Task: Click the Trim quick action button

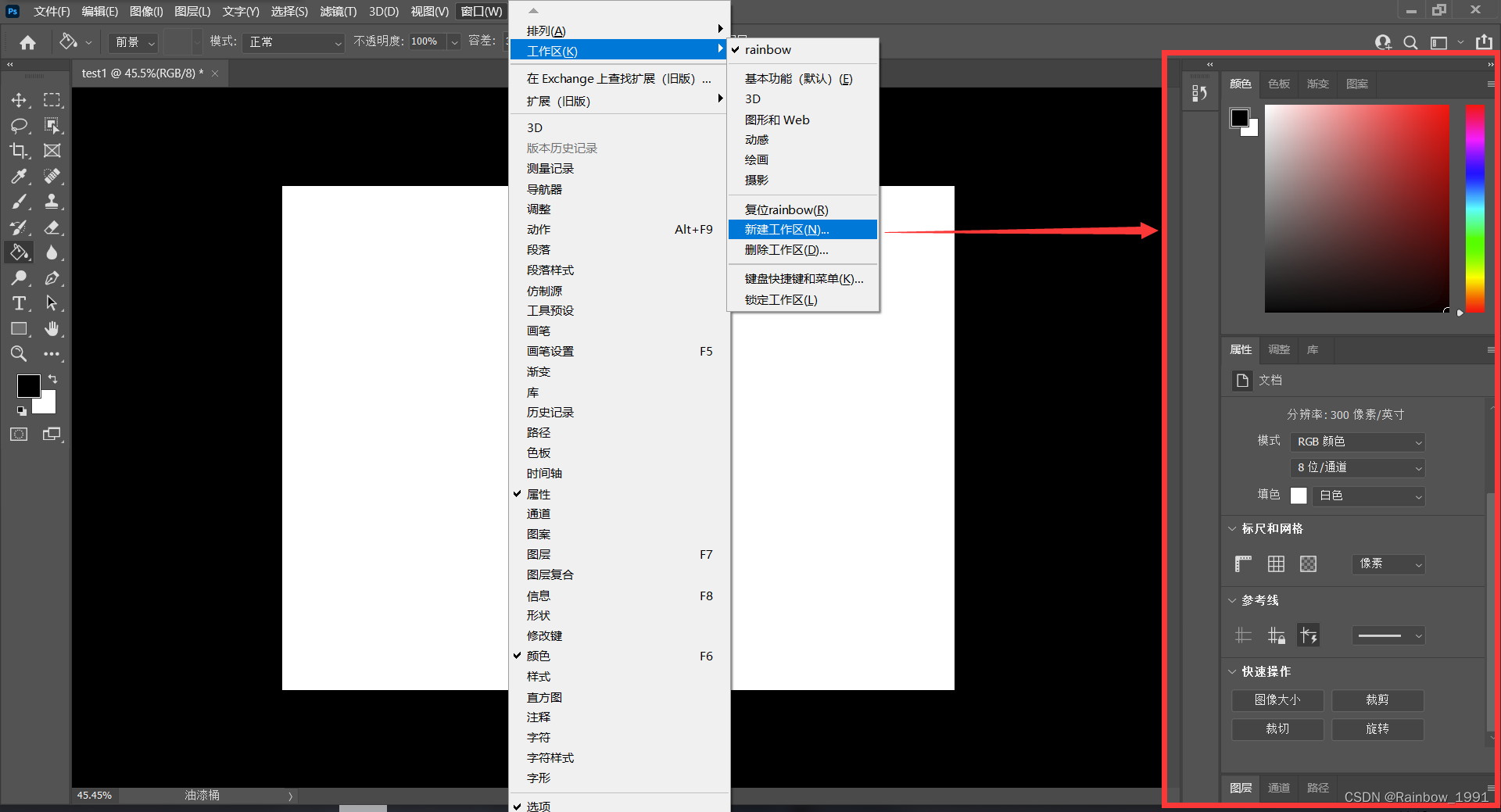Action: coord(1277,729)
